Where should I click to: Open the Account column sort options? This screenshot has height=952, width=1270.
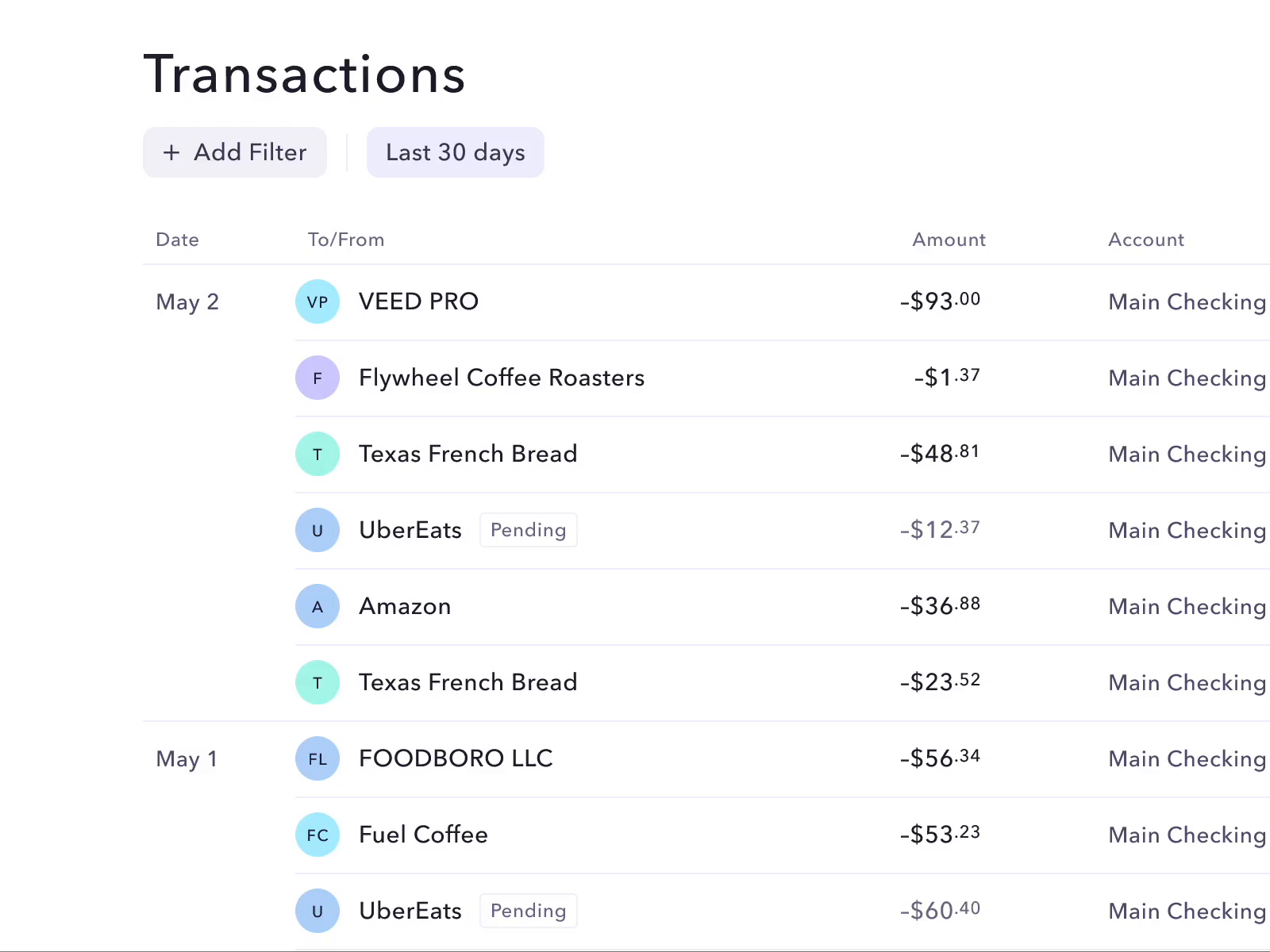coord(1146,240)
